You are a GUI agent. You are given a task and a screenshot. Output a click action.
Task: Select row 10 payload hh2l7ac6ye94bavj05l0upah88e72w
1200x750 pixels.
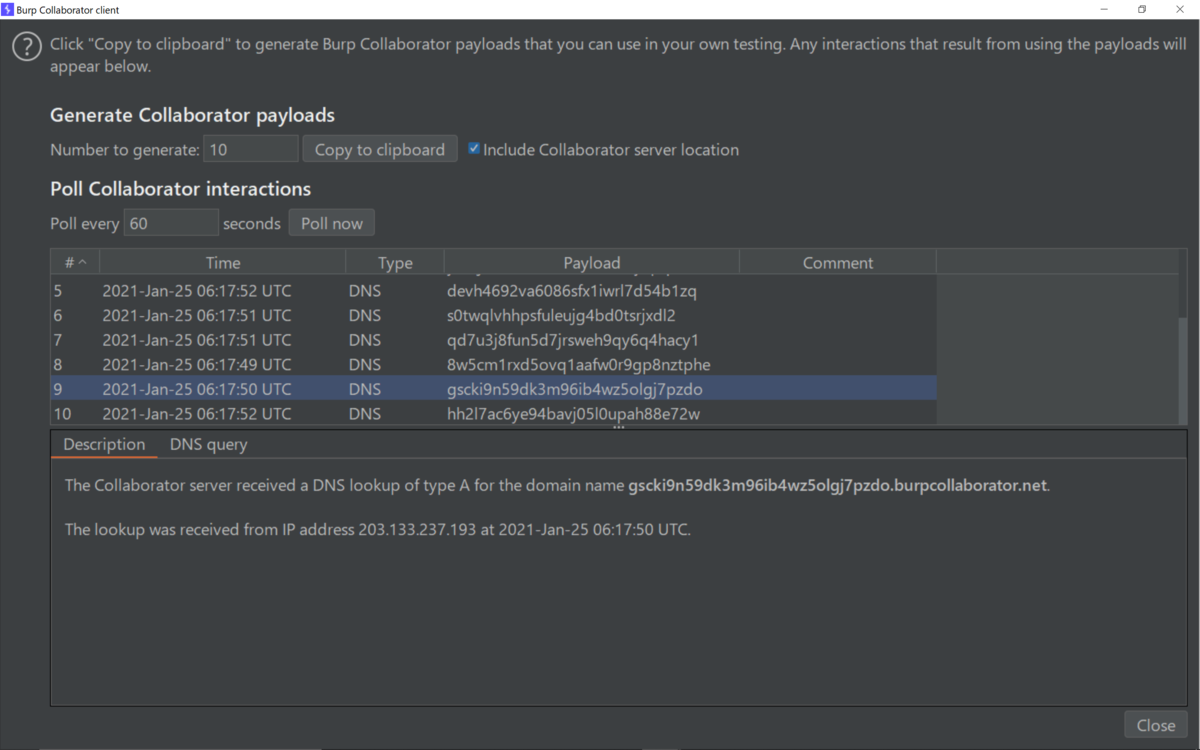point(574,413)
